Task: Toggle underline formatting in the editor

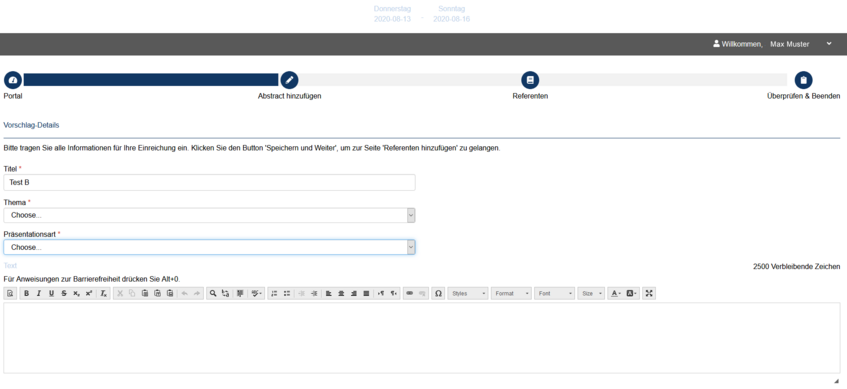Action: pyautogui.click(x=51, y=293)
